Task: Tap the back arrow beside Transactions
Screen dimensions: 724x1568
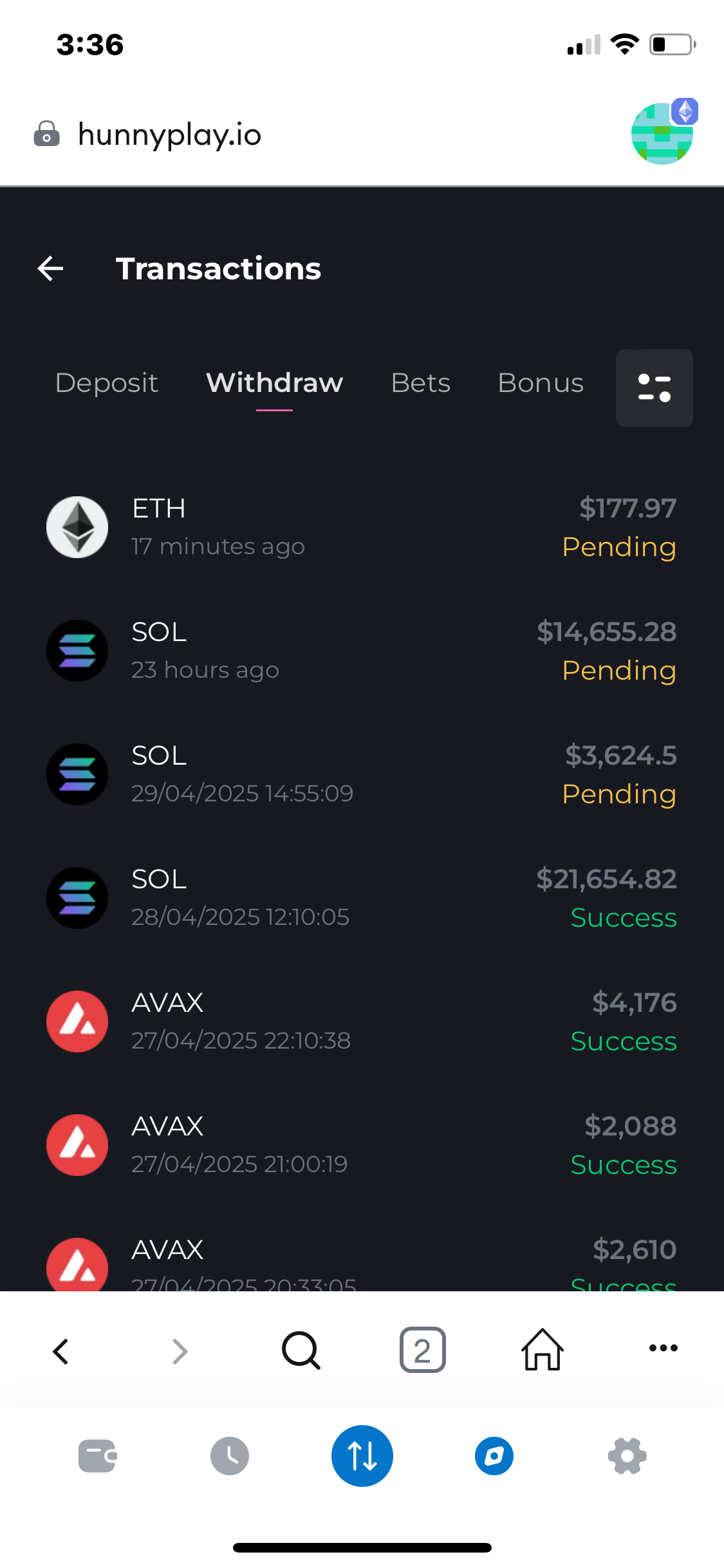Action: tap(51, 268)
